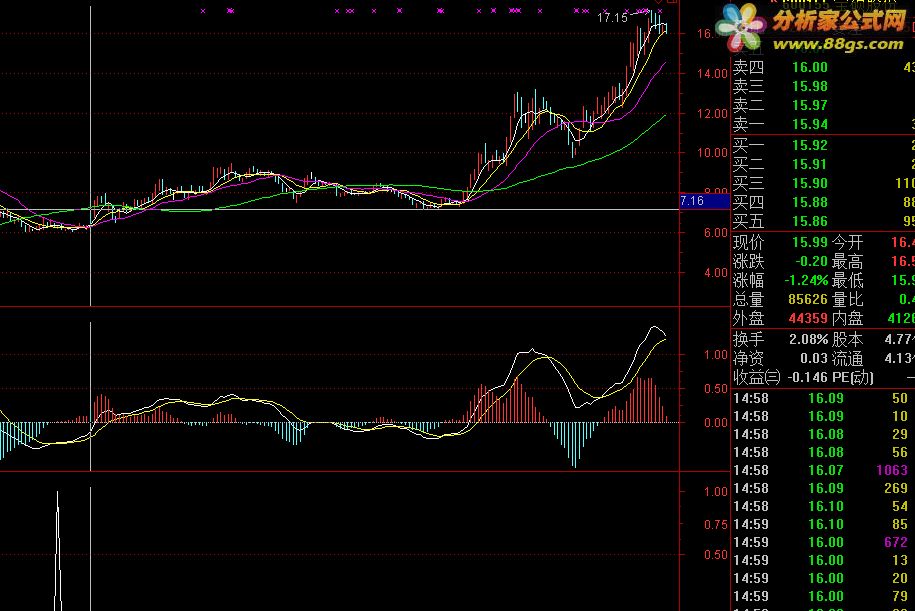This screenshot has width=915, height=611.
Task: Click the 量比 label
Action: 847,299
